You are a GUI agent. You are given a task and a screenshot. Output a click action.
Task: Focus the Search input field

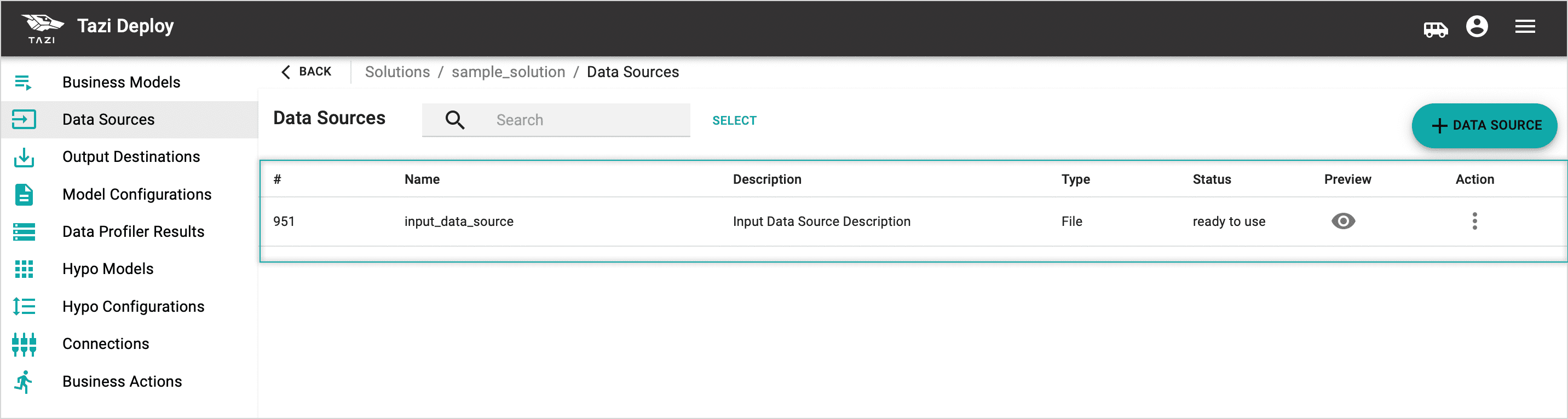click(x=556, y=120)
